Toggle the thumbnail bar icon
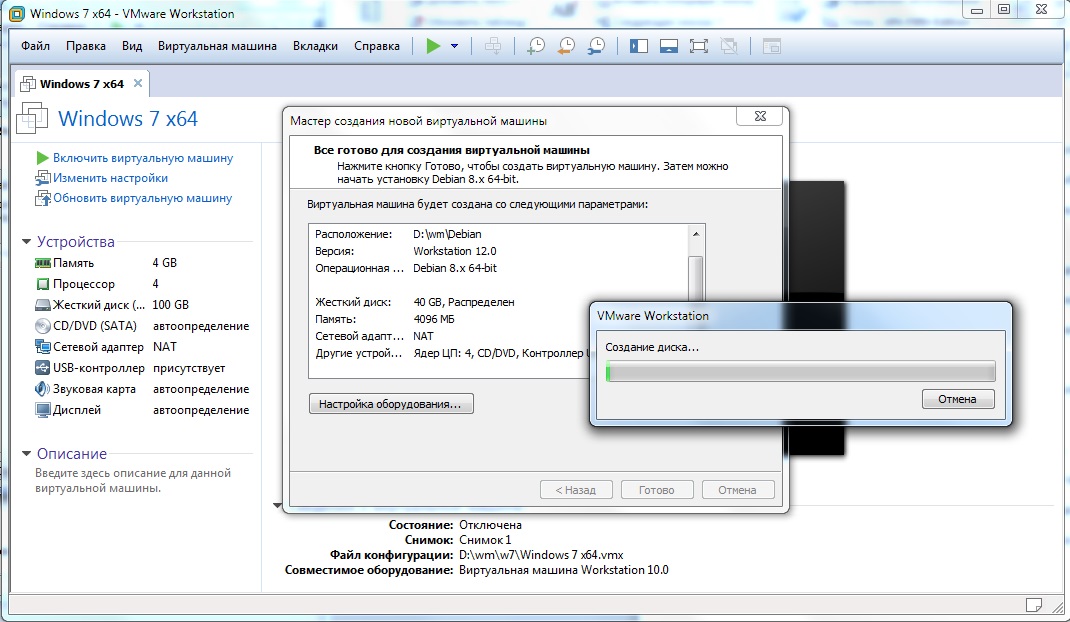Screen dimensions: 1070x622 [669, 46]
